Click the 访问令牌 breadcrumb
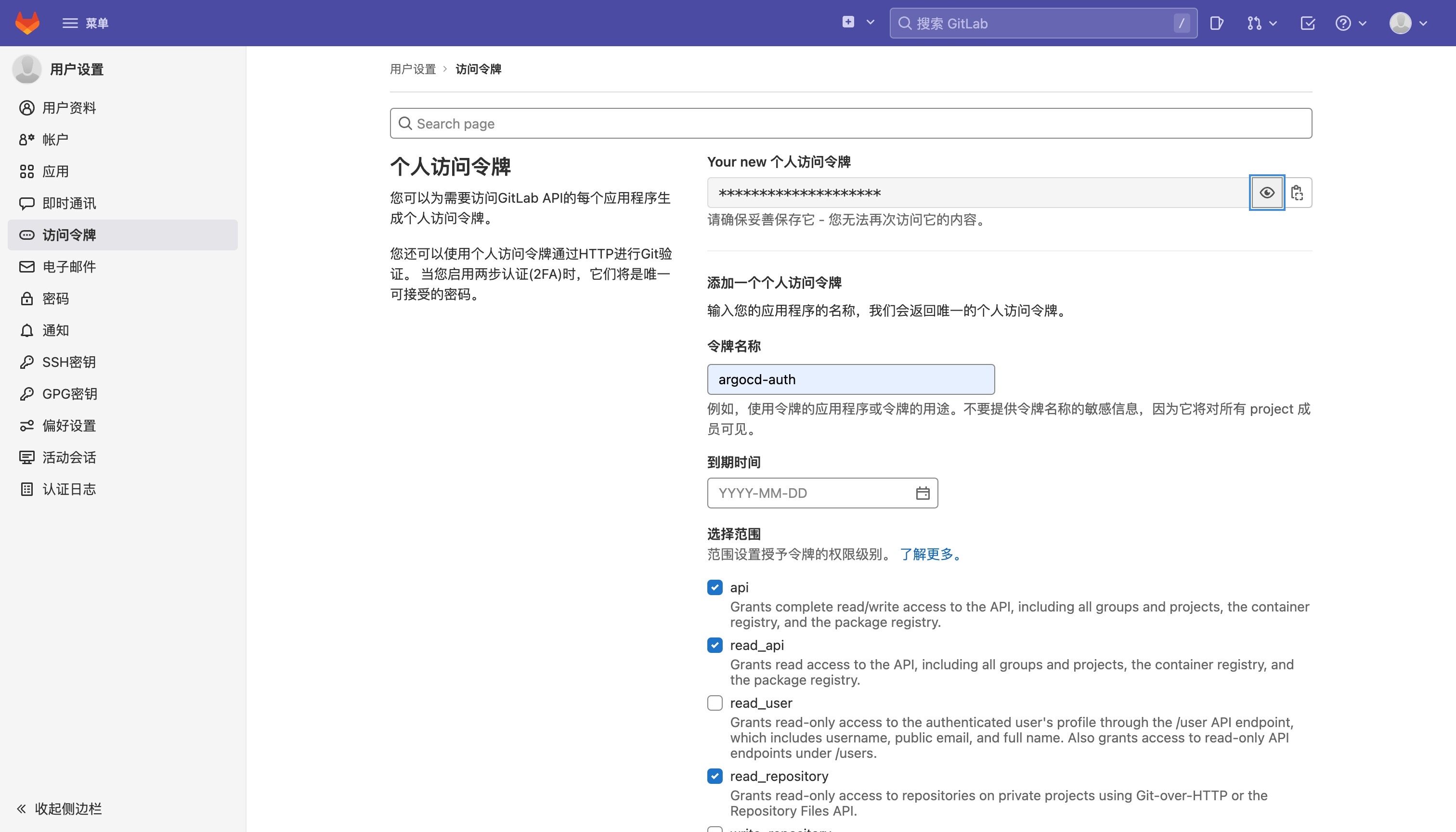This screenshot has width=1456, height=832. point(478,69)
